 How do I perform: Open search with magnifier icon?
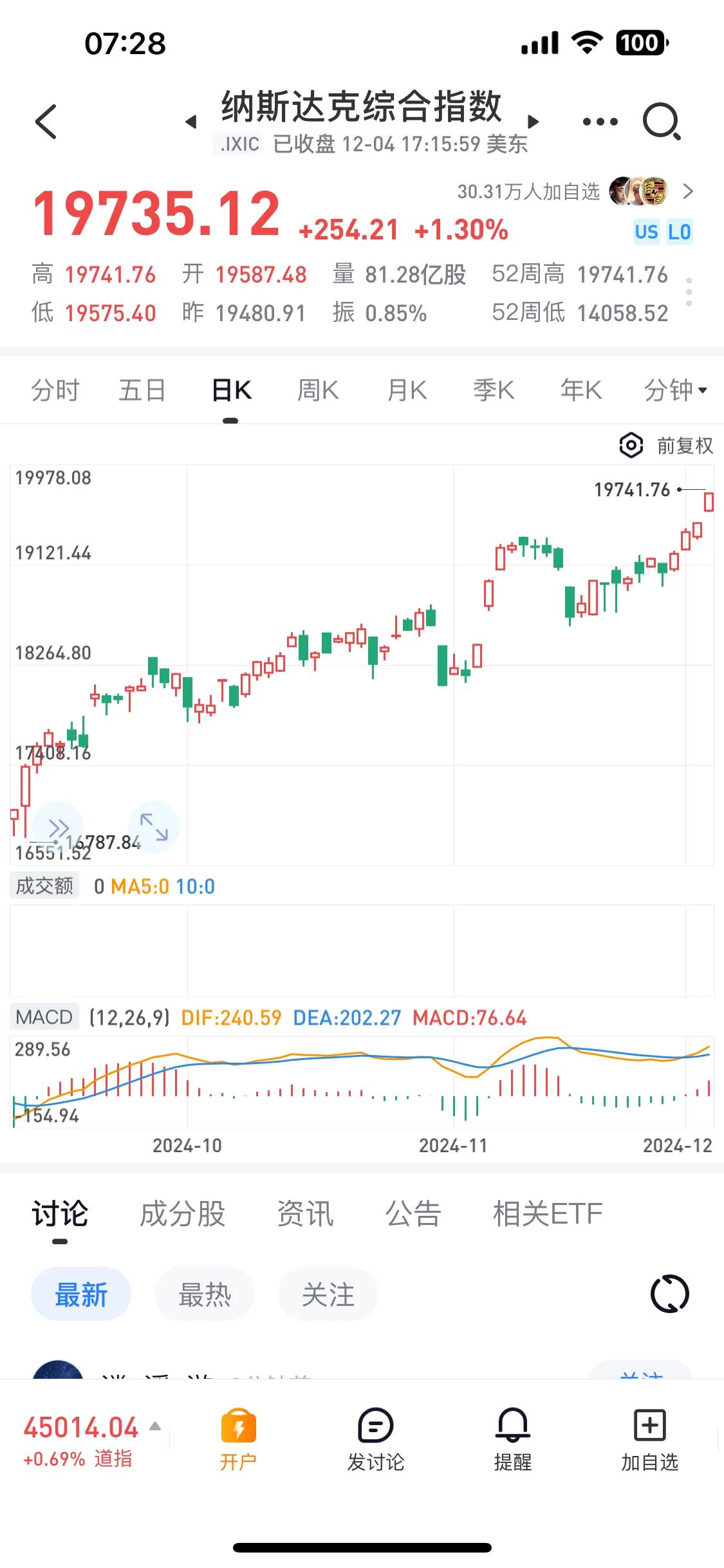click(662, 121)
